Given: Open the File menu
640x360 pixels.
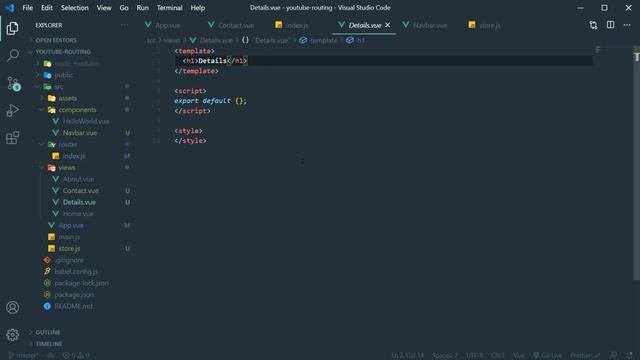Looking at the screenshot, I should [x=28, y=8].
